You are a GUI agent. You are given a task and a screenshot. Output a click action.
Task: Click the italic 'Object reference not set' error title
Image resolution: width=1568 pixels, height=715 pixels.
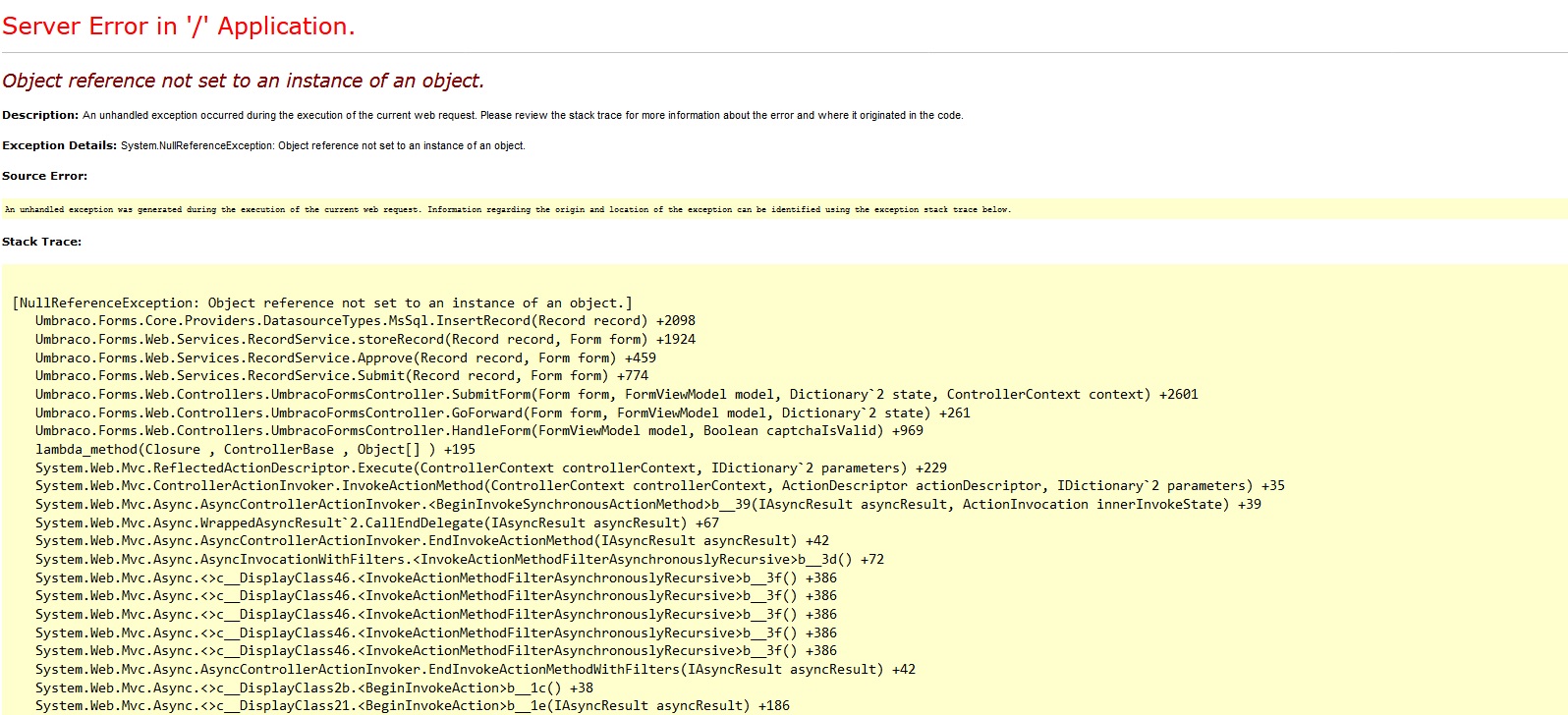243,81
